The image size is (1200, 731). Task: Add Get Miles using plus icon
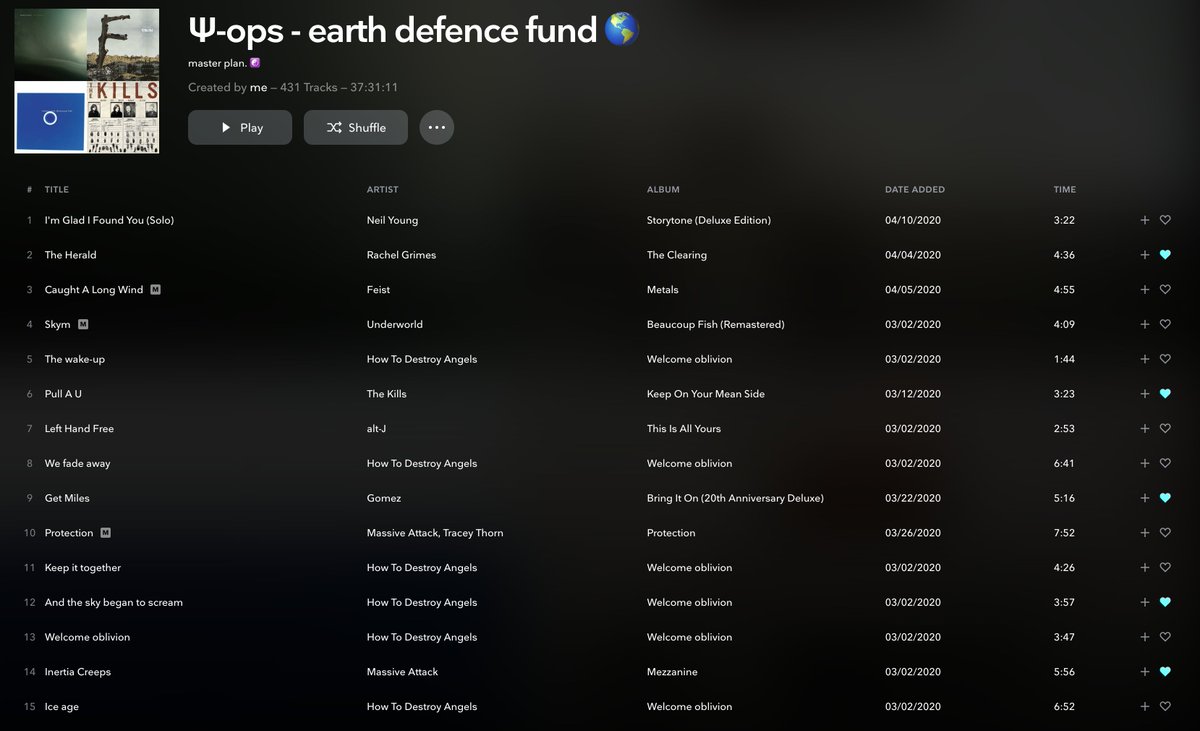pos(1144,498)
